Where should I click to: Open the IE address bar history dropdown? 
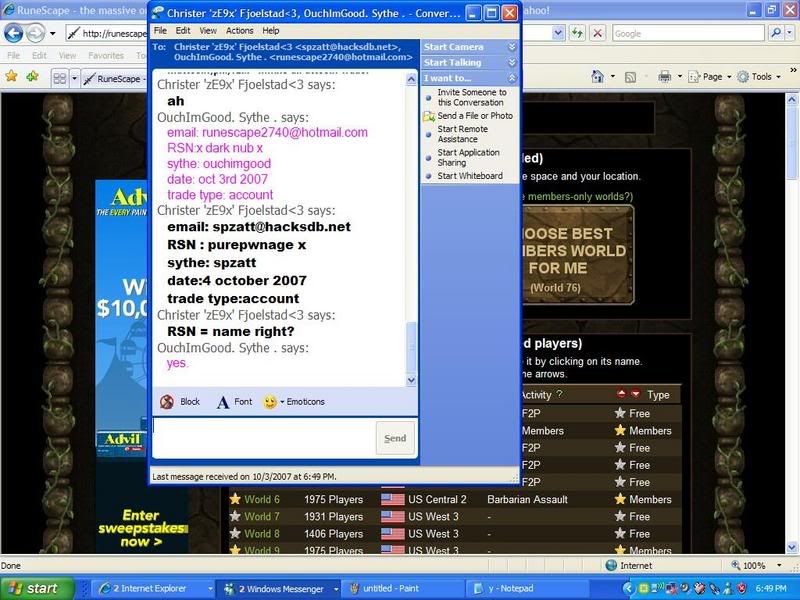(x=558, y=34)
